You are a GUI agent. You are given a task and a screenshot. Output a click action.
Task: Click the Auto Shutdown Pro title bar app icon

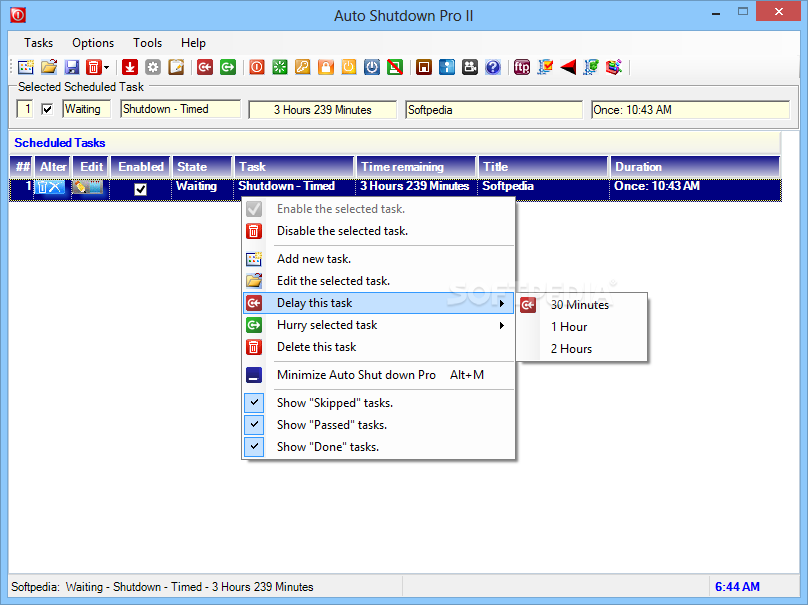pyautogui.click(x=18, y=15)
